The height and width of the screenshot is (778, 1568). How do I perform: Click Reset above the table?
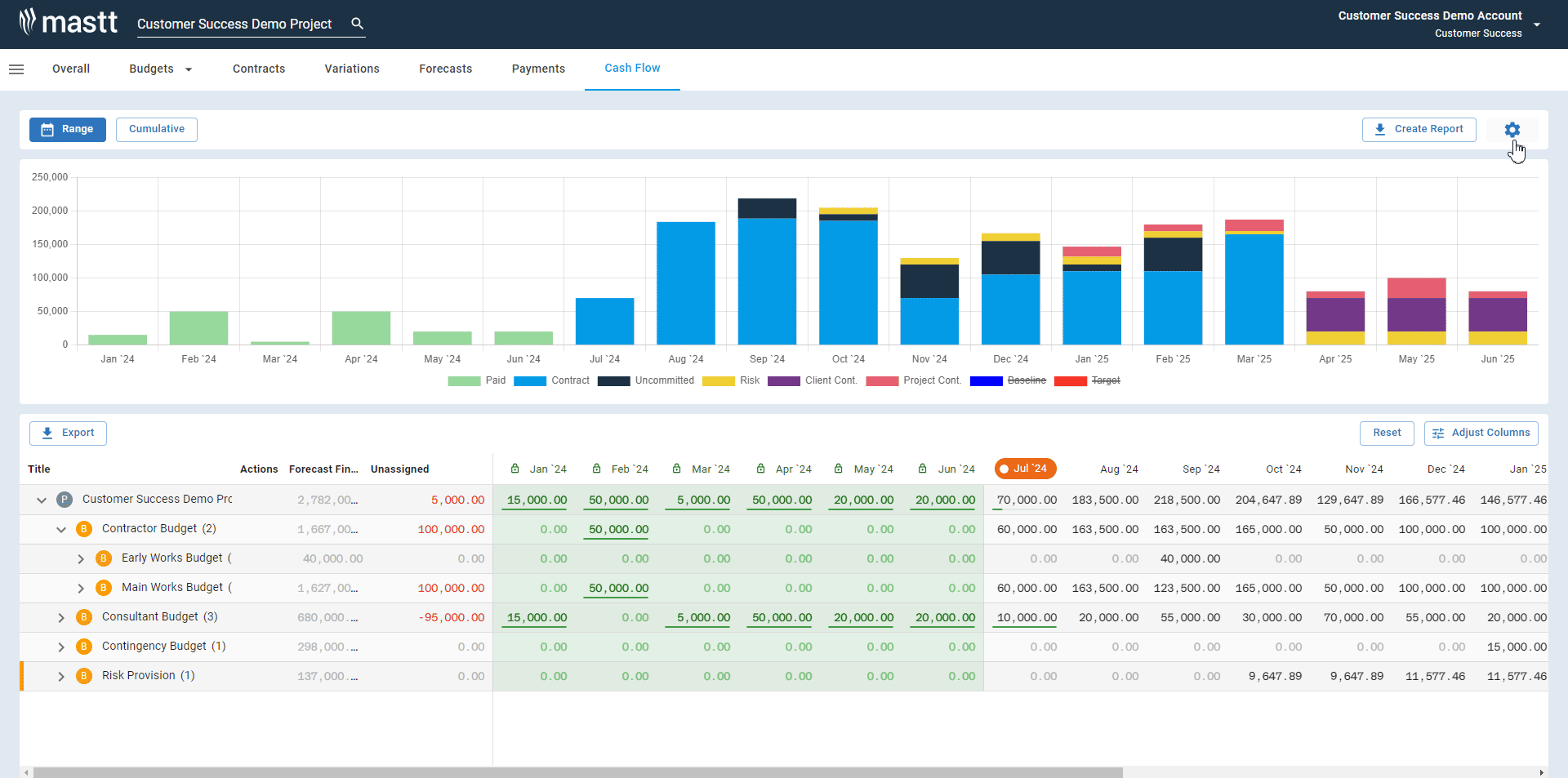(1386, 433)
